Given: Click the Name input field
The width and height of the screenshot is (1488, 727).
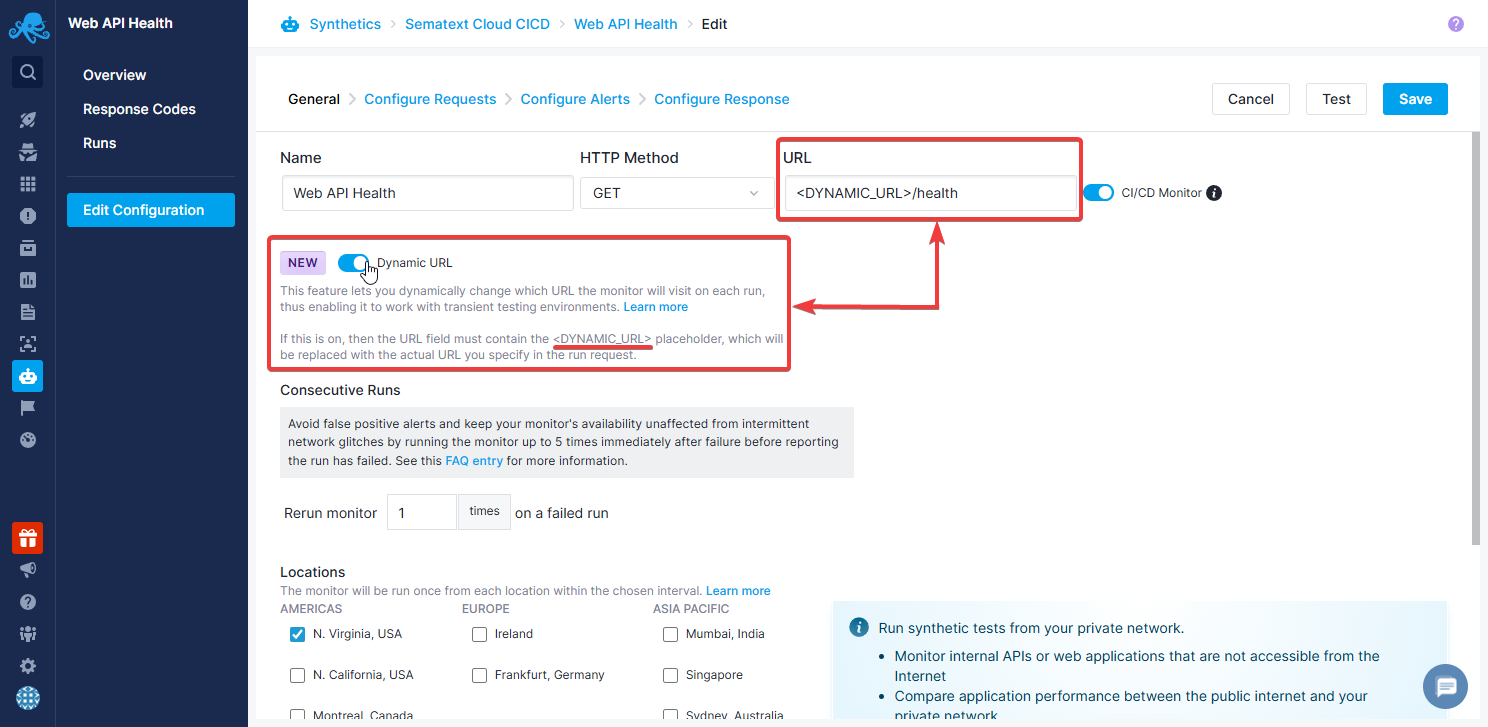Looking at the screenshot, I should [427, 193].
